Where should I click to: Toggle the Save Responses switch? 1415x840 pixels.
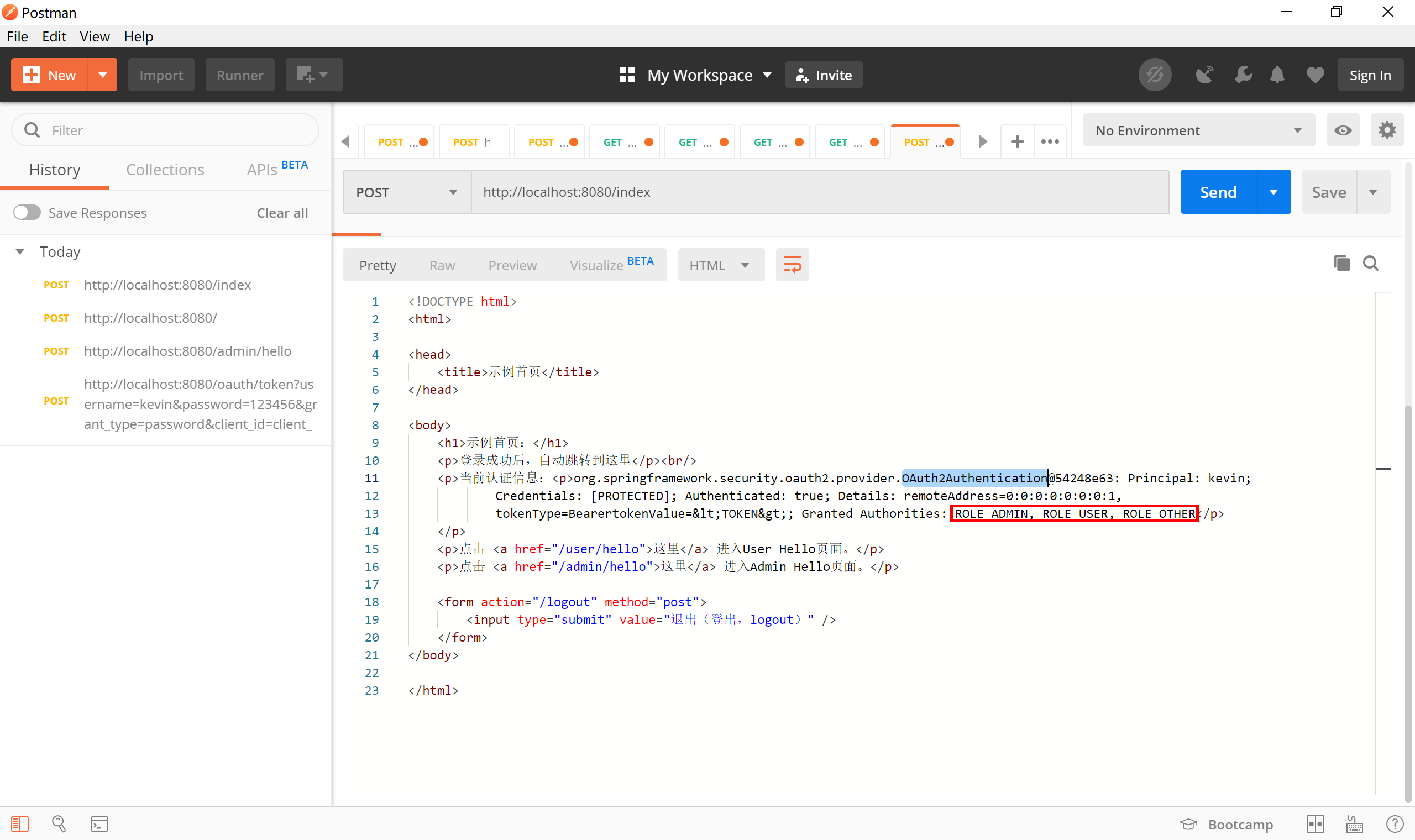(x=27, y=213)
